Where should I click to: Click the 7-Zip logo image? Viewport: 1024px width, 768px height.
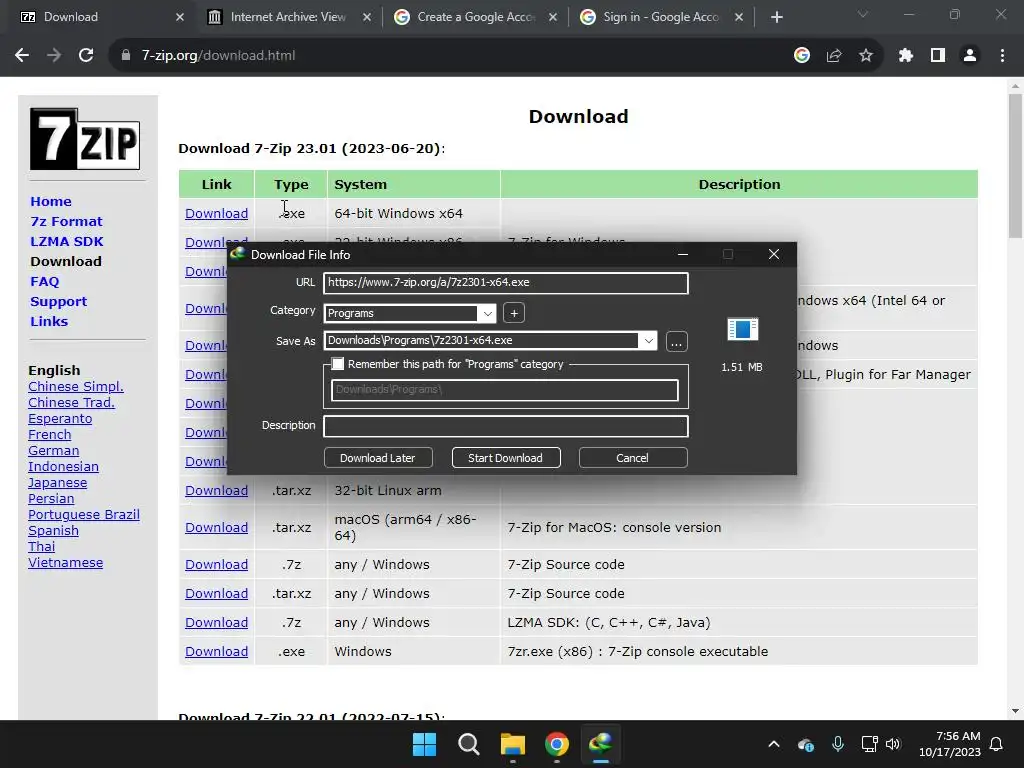(85, 139)
